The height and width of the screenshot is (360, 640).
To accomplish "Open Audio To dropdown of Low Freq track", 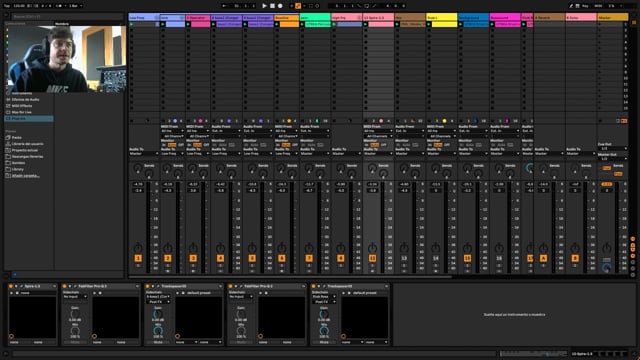I will pyautogui.click(x=144, y=154).
